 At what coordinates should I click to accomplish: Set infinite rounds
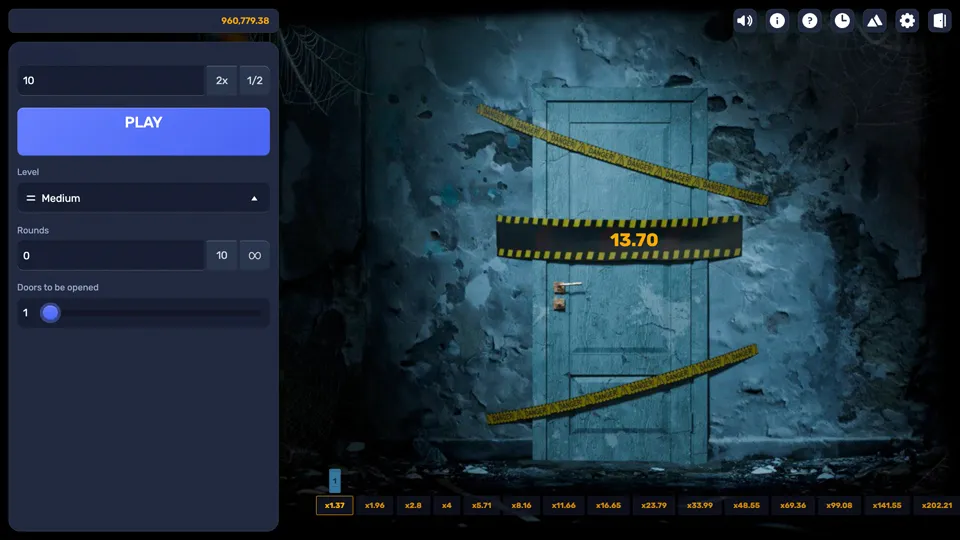[x=255, y=255]
